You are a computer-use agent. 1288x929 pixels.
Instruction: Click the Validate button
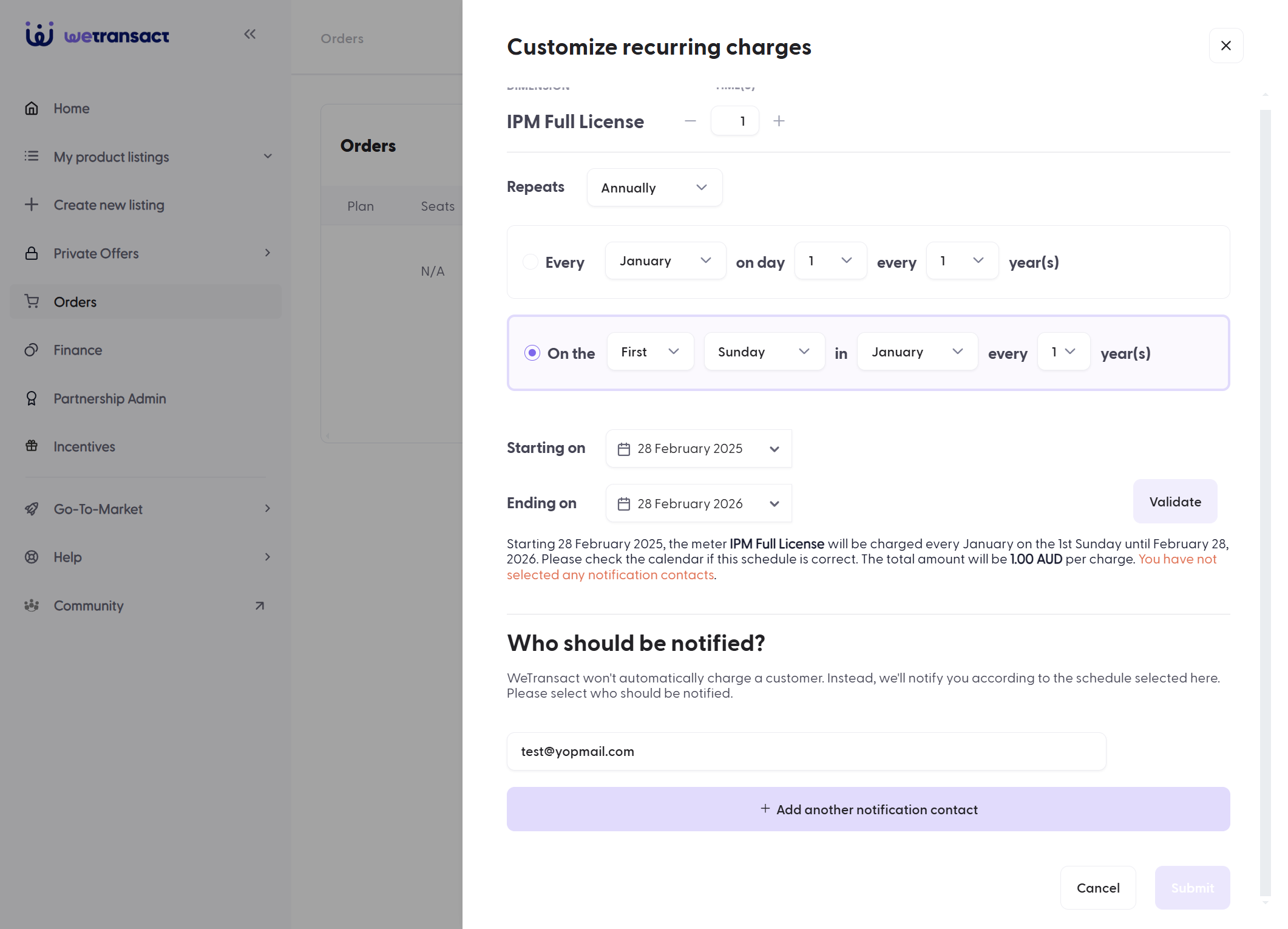[1175, 502]
